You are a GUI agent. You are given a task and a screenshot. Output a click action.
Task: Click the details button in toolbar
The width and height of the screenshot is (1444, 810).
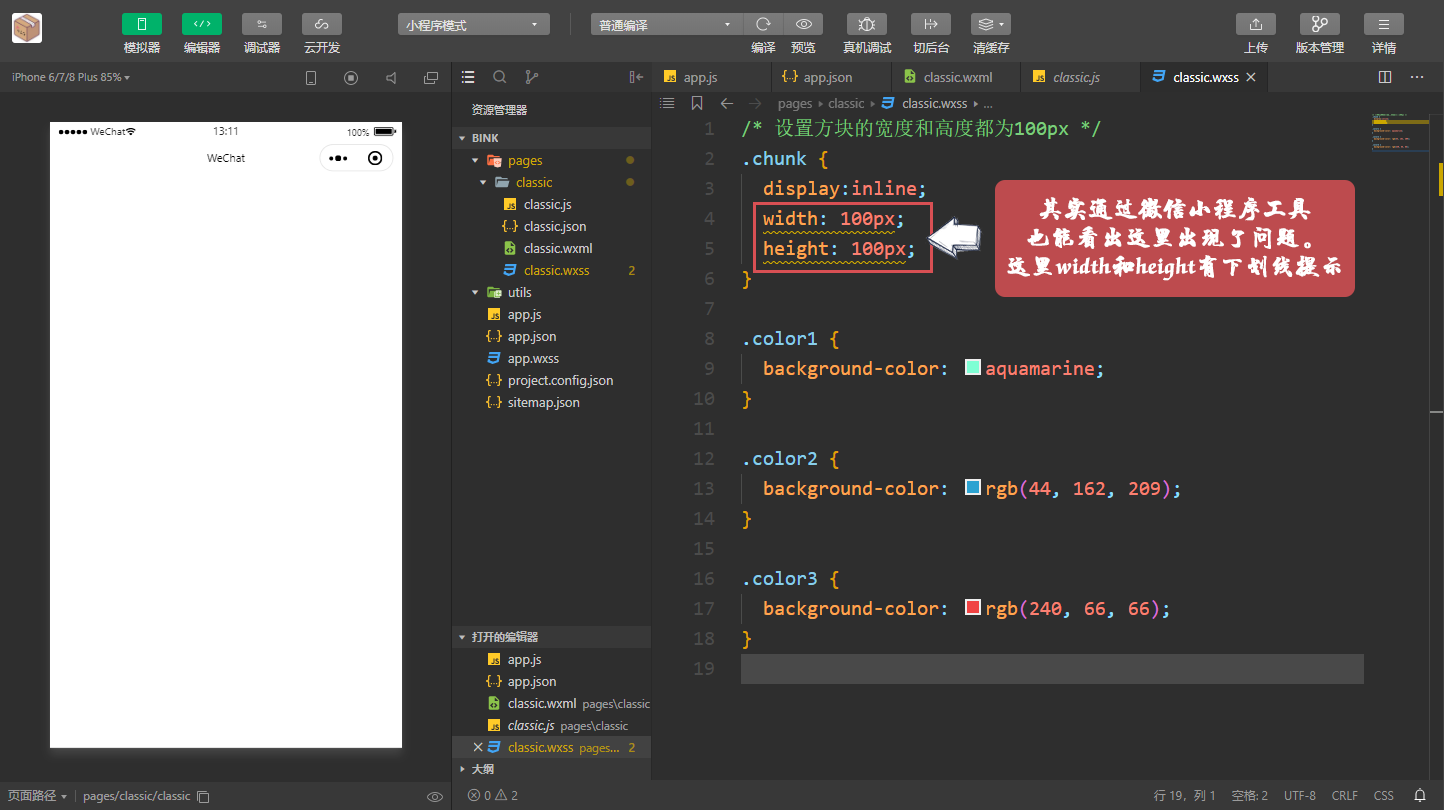tap(1383, 24)
